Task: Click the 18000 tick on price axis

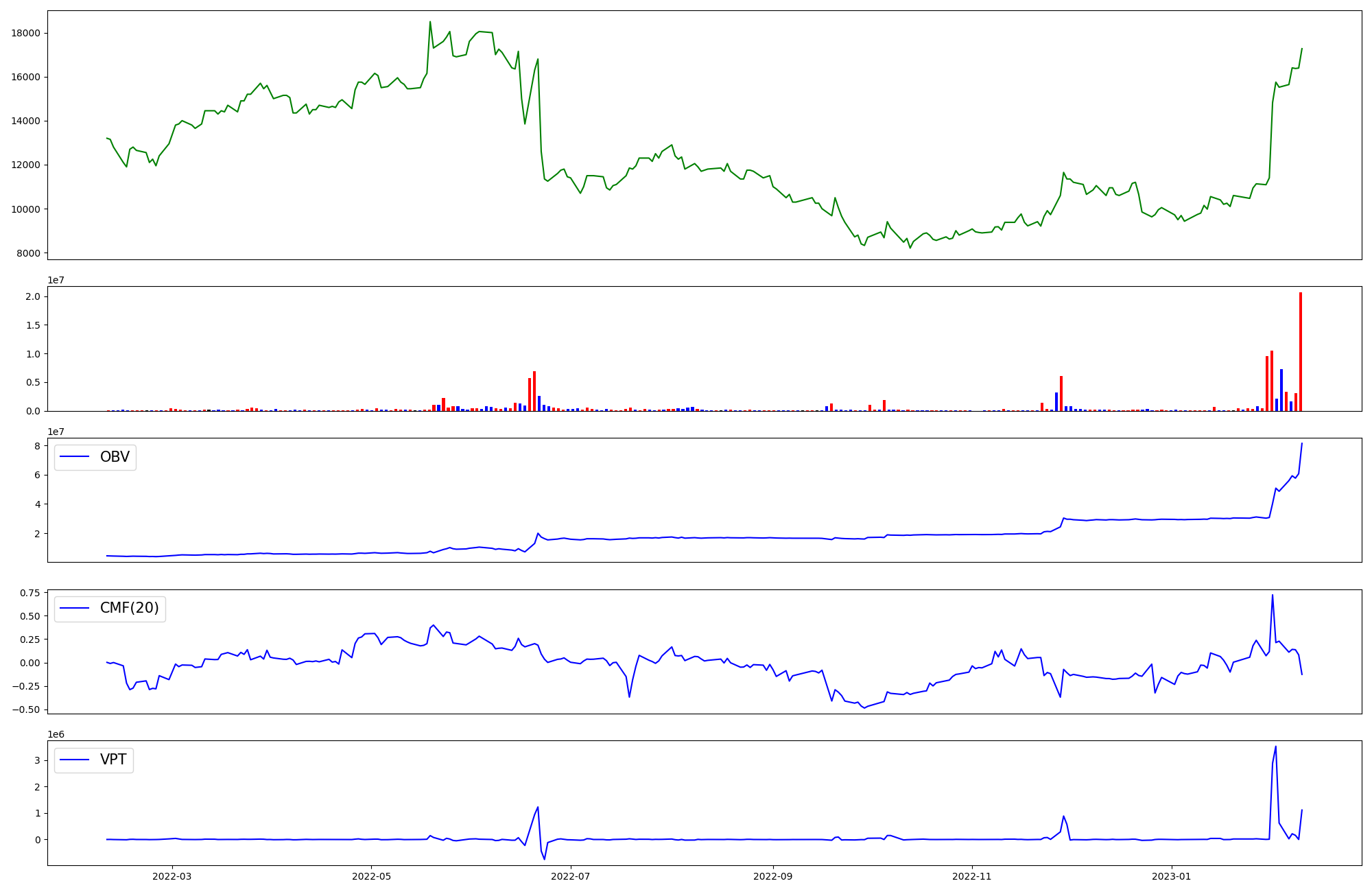Action: tap(25, 33)
